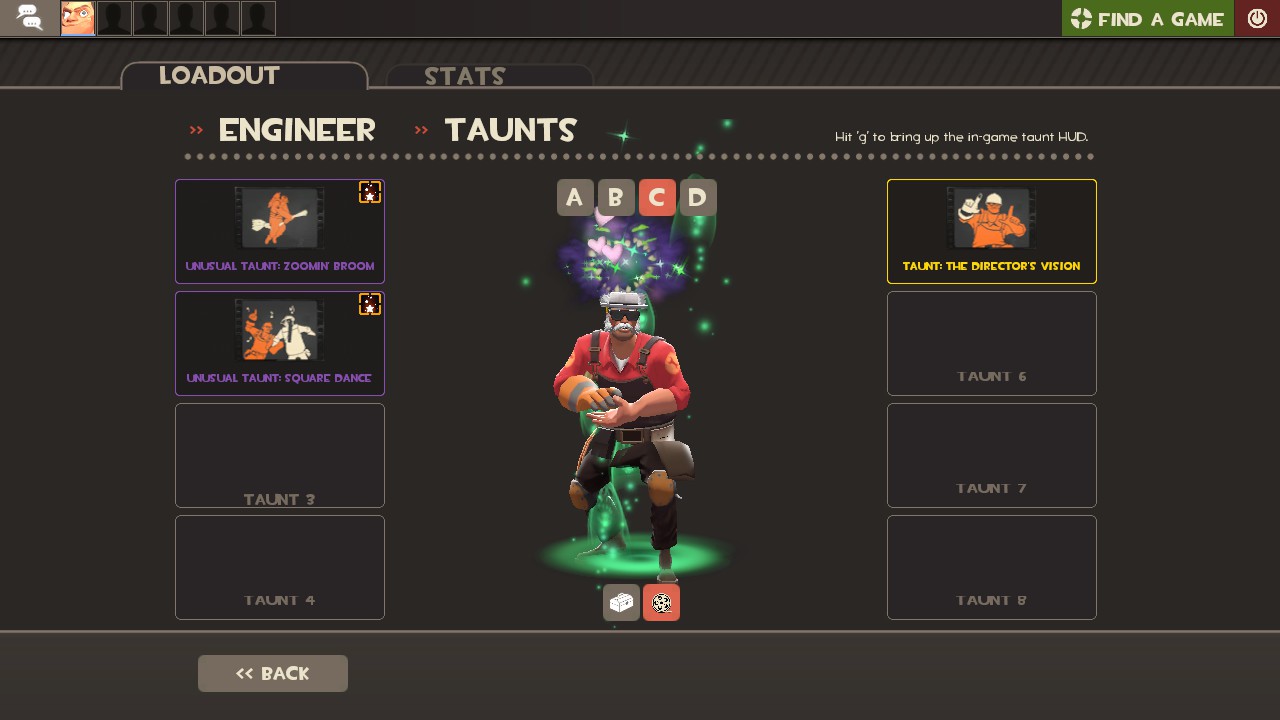Select The Director's Vision taunt slot

pyautogui.click(x=992, y=231)
